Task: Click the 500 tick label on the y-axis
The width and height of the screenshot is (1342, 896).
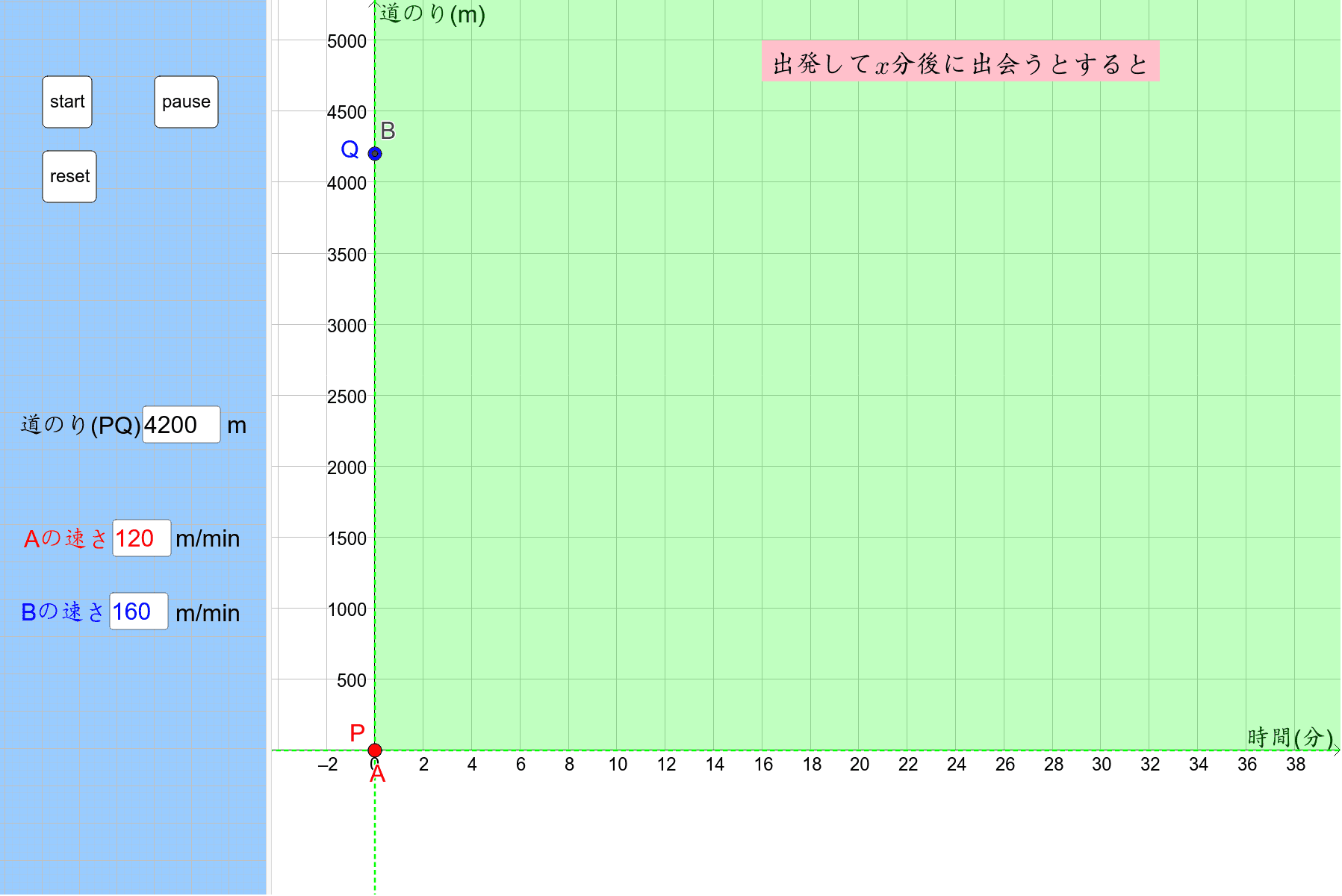Action: coord(351,680)
